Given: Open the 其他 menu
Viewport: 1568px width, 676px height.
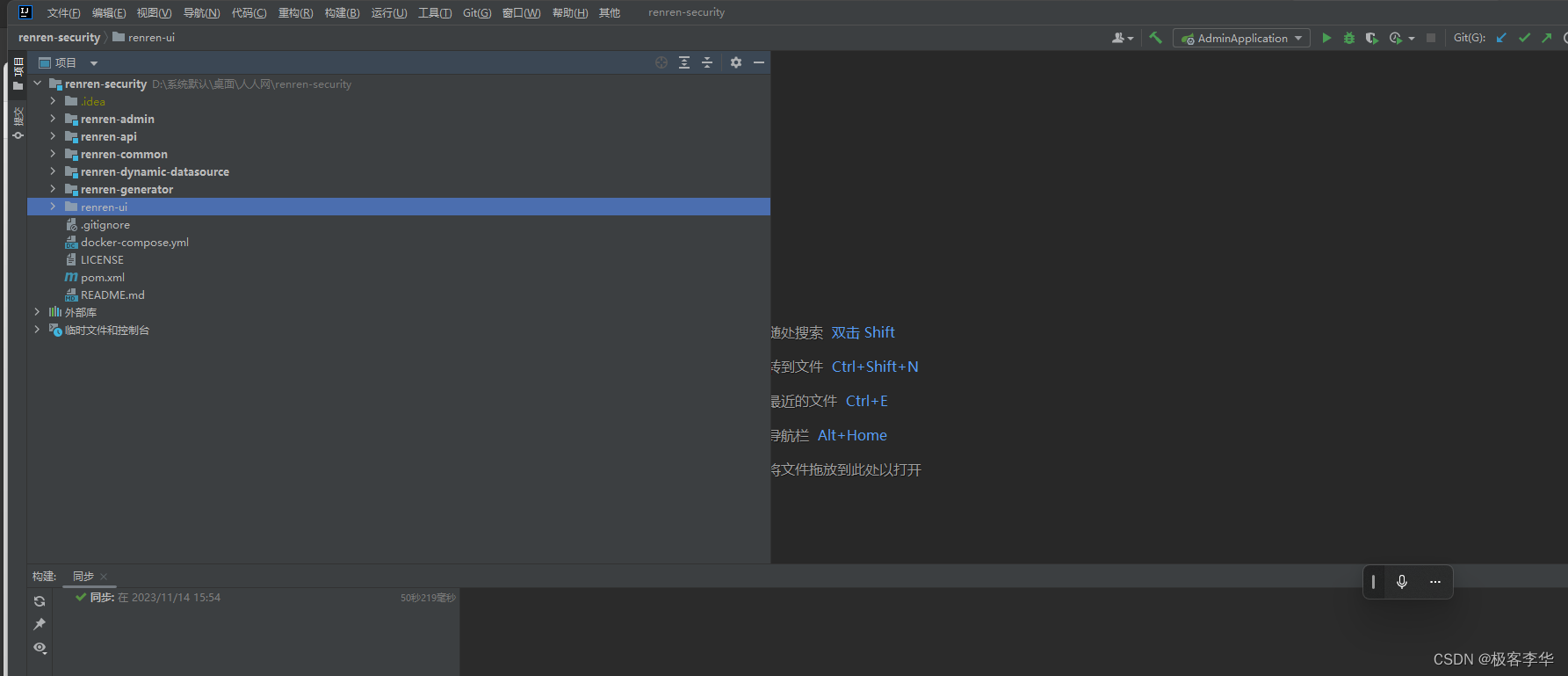Looking at the screenshot, I should (610, 12).
